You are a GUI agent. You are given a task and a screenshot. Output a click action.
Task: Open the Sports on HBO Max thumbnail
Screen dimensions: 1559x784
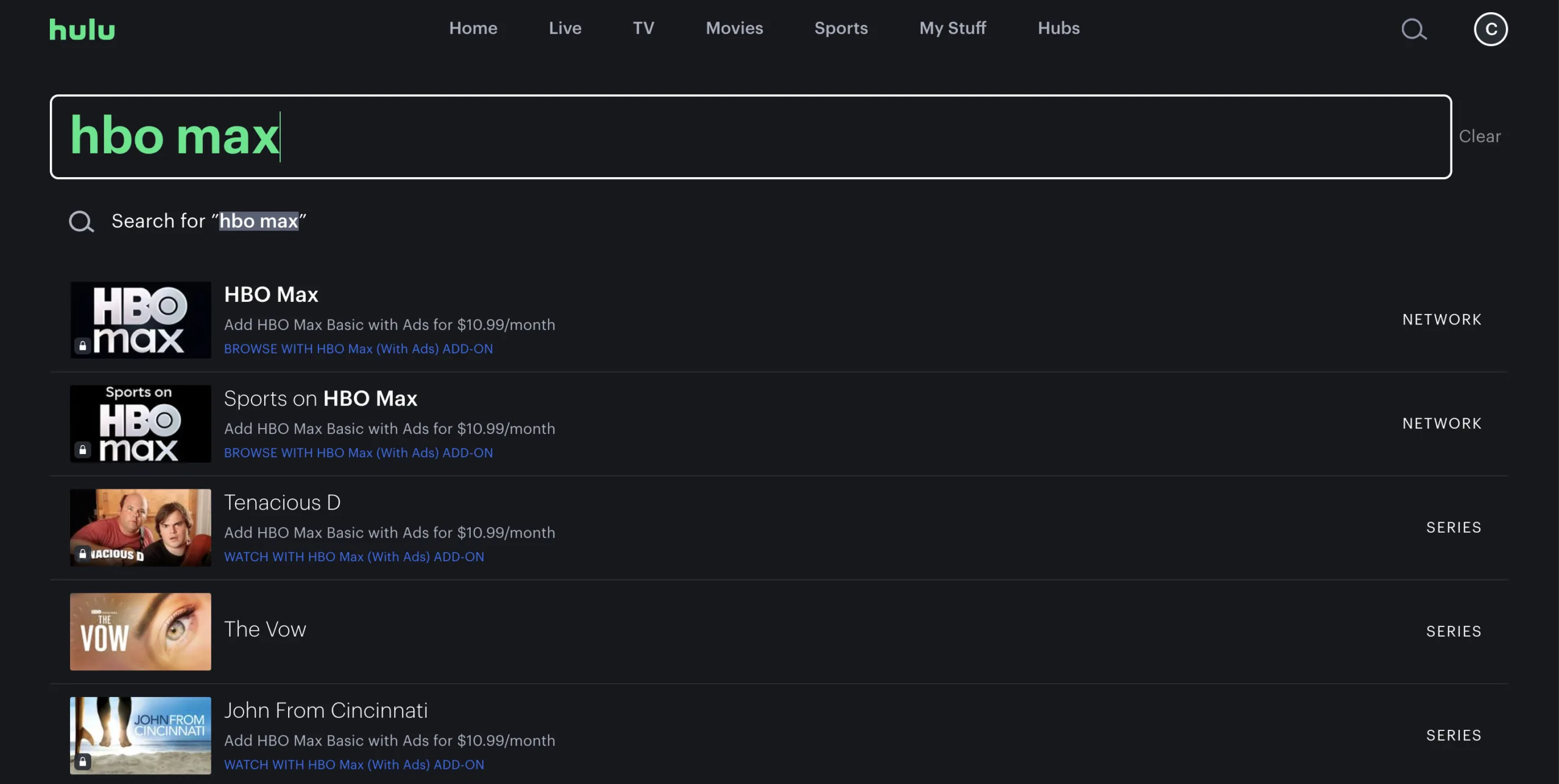141,424
